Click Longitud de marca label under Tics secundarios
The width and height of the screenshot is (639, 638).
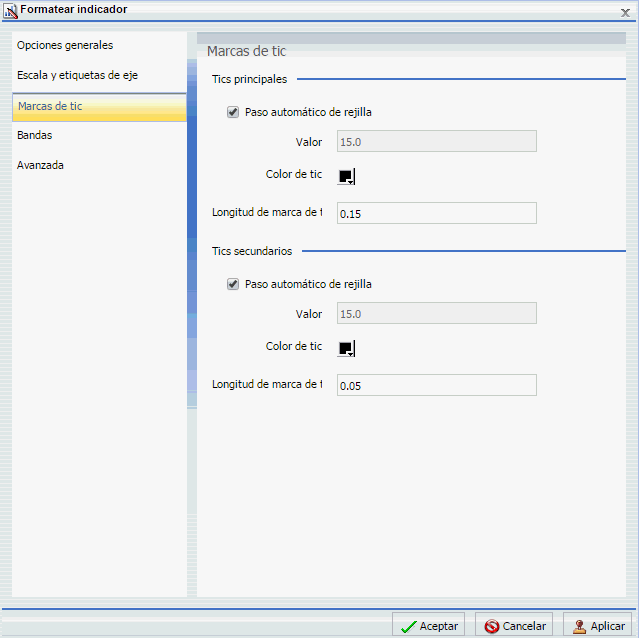267,384
